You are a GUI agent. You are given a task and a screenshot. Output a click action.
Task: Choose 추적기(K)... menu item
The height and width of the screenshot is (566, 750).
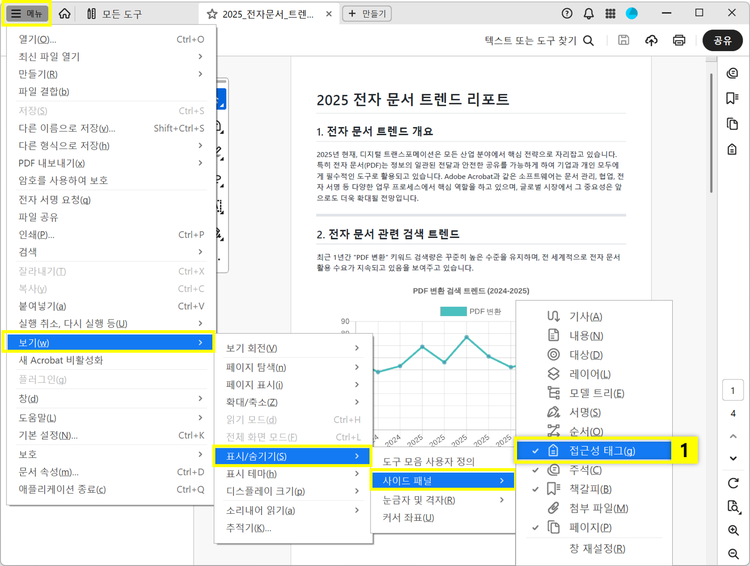tap(293, 528)
